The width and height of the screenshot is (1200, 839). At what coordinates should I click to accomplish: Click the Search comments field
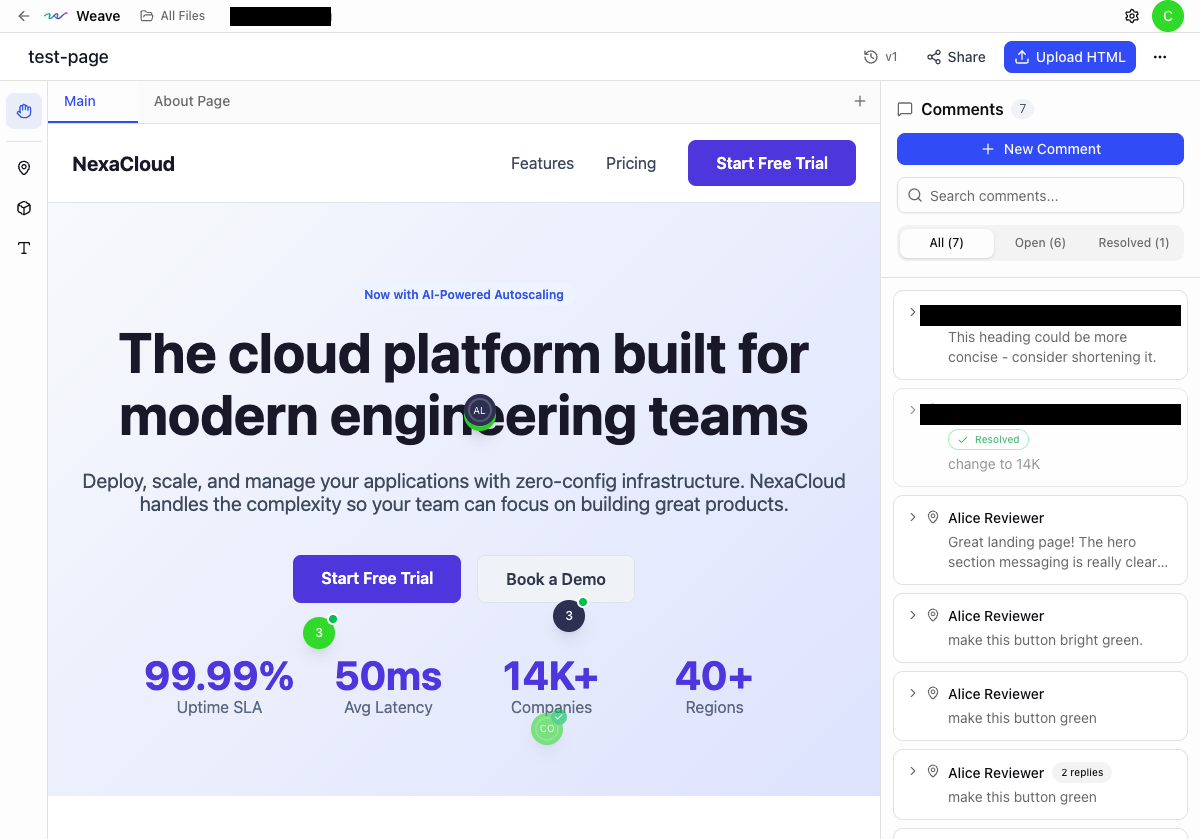pos(1050,196)
